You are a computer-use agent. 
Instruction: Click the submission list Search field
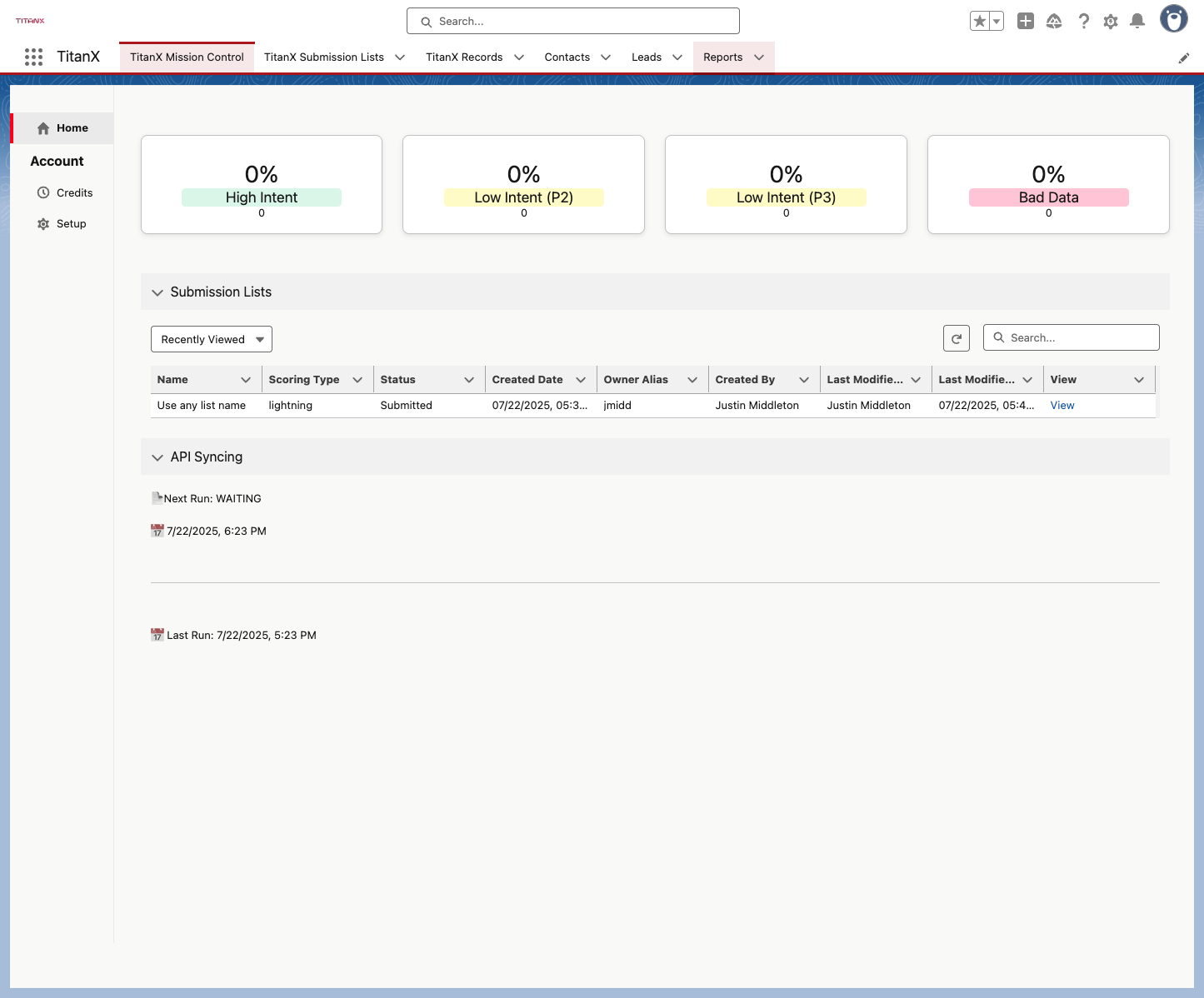coord(1072,337)
